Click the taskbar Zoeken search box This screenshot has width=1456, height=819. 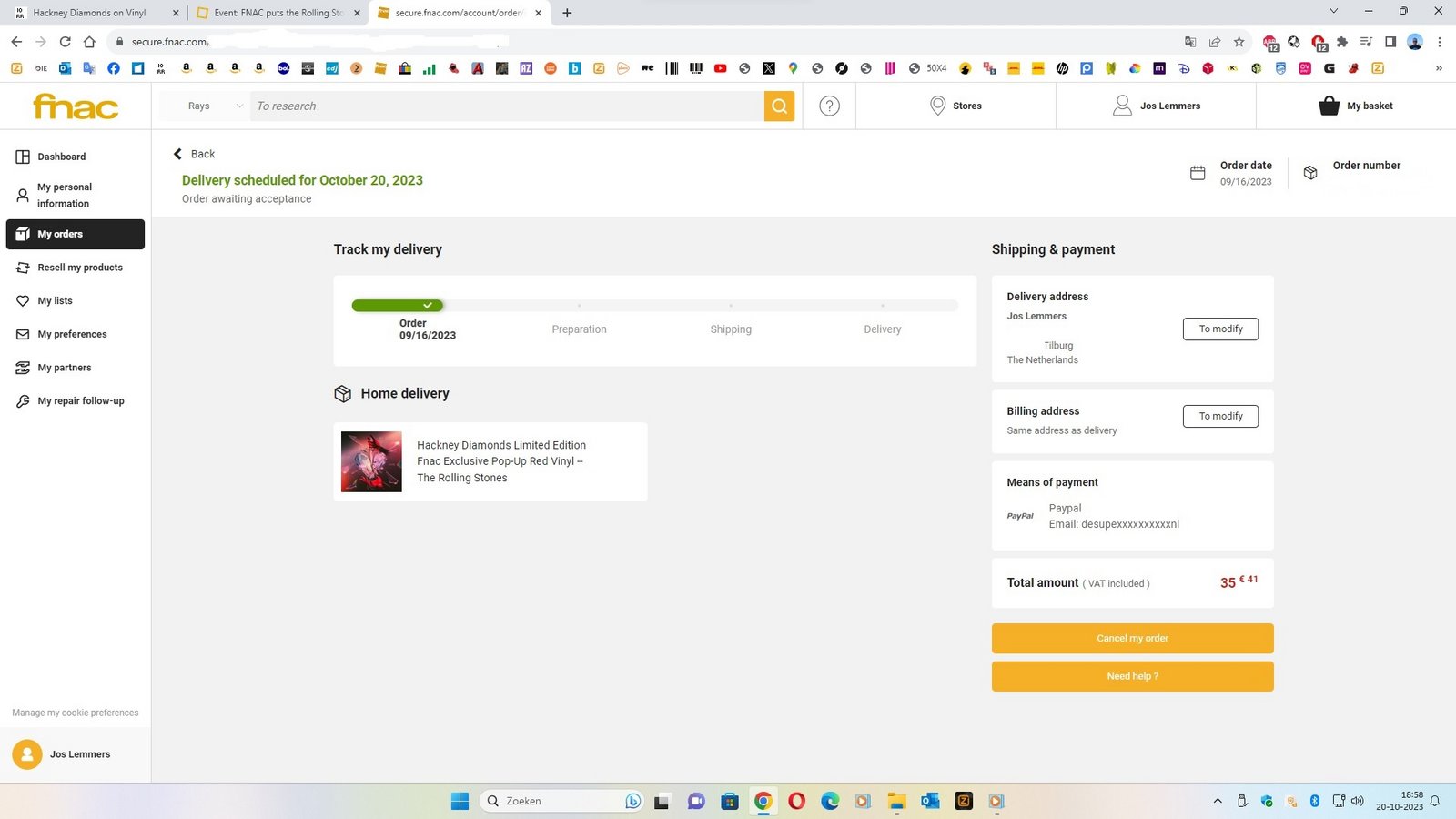coord(561,801)
